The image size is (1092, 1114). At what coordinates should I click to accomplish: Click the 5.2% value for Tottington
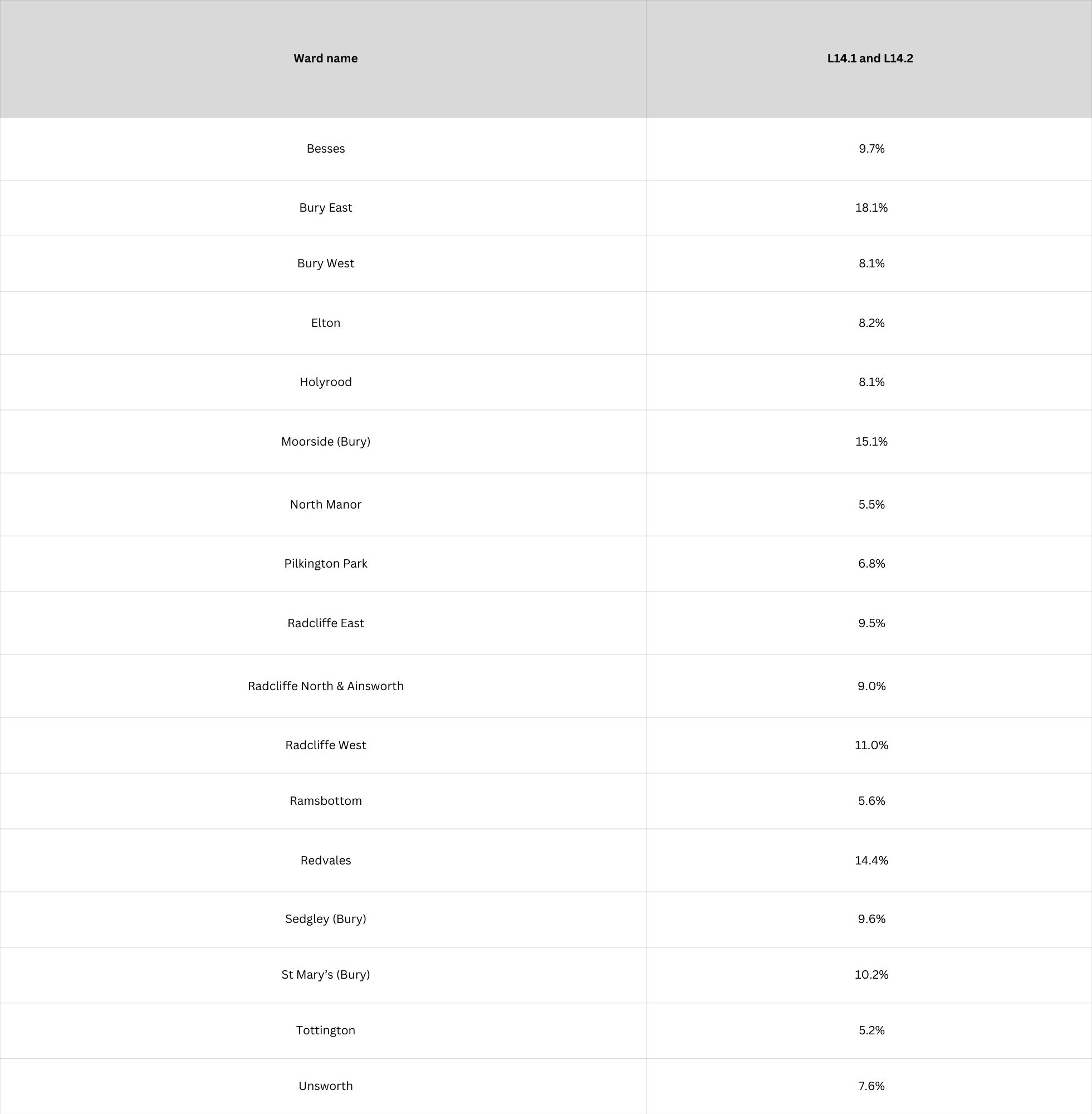[x=870, y=1030]
